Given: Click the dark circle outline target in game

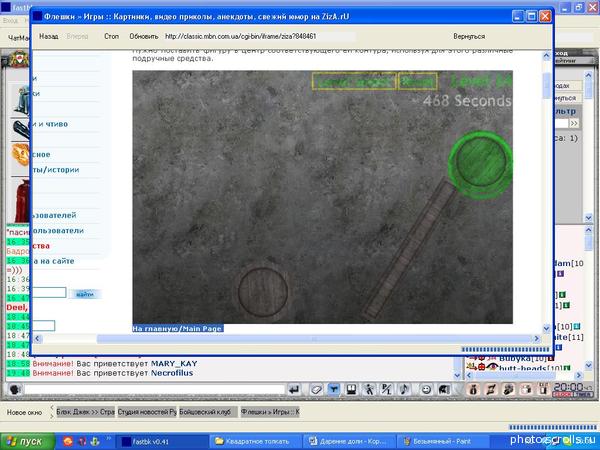Looking at the screenshot, I should click(262, 292).
